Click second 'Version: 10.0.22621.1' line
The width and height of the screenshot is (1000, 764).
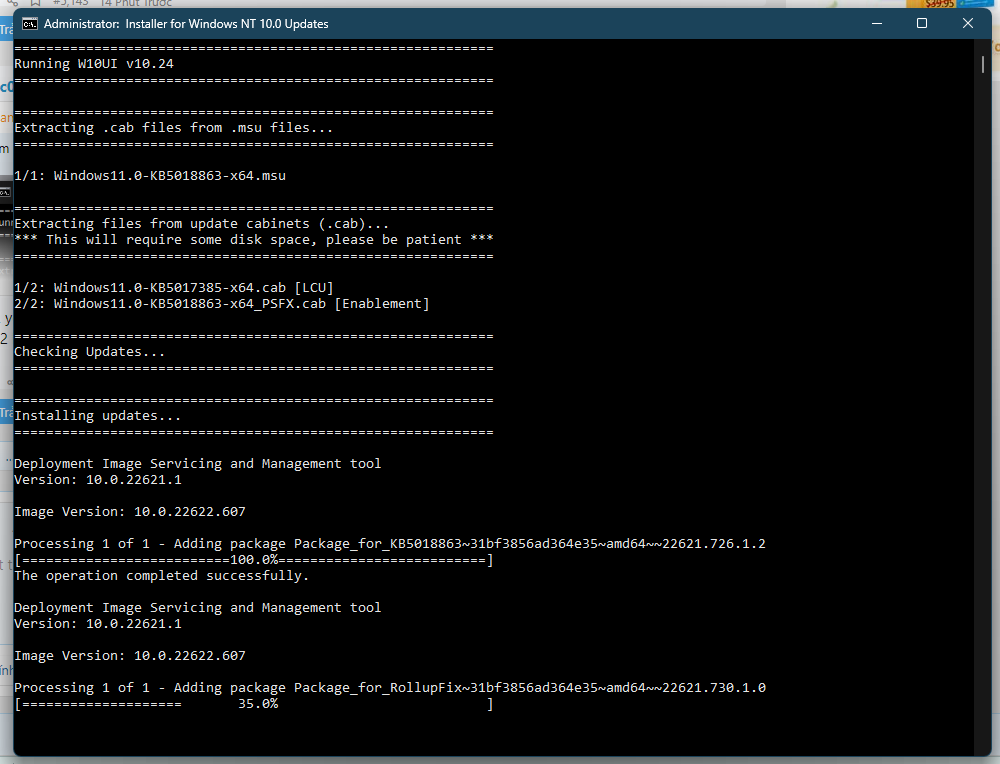click(x=98, y=624)
